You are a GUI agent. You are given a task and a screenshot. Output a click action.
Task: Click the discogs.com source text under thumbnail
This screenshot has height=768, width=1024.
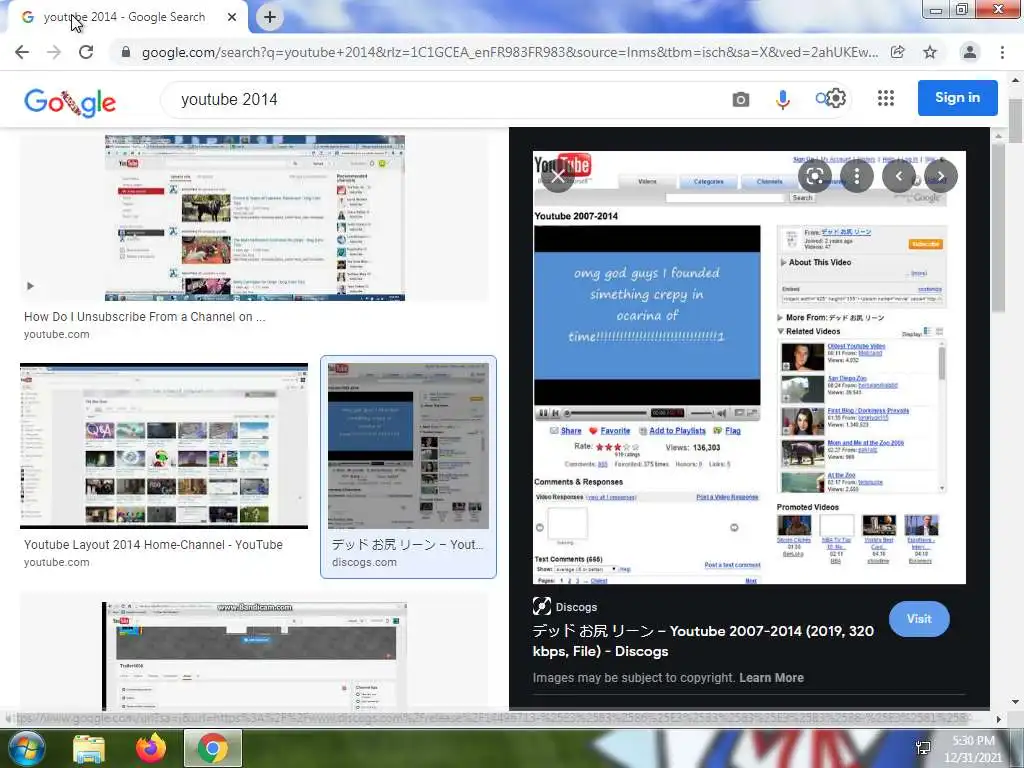[x=364, y=562]
